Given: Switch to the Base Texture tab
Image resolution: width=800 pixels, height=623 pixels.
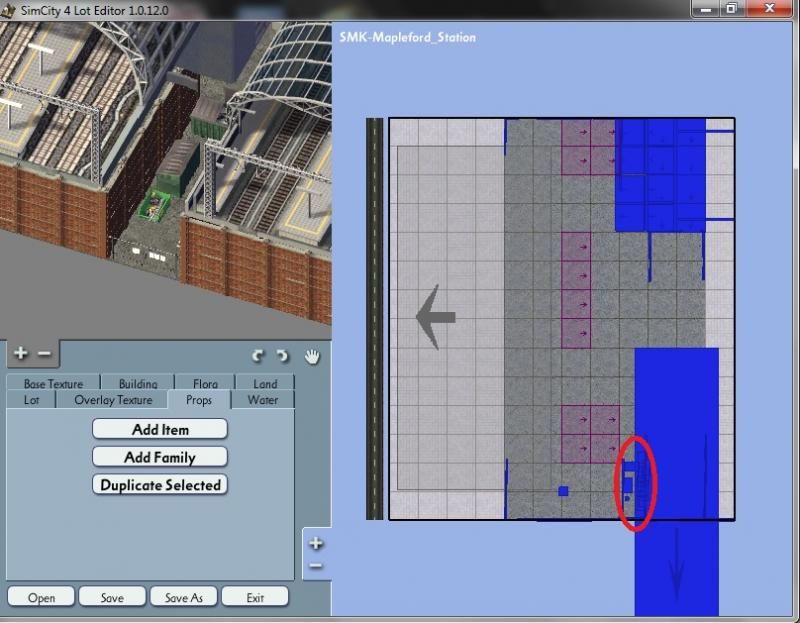Looking at the screenshot, I should (x=53, y=383).
